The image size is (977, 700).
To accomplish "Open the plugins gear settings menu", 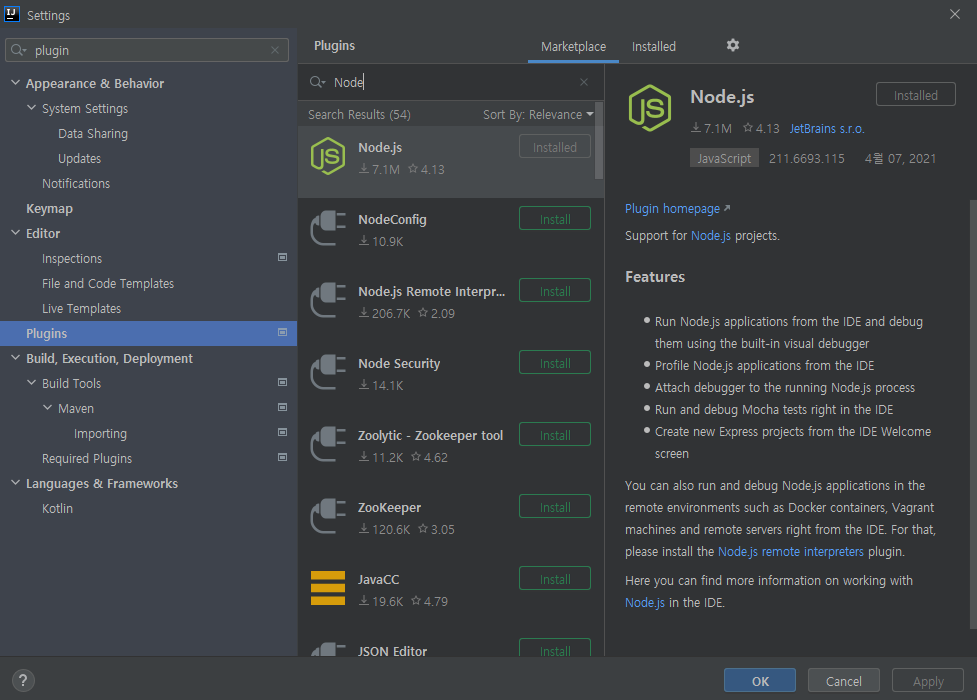I will pos(733,45).
